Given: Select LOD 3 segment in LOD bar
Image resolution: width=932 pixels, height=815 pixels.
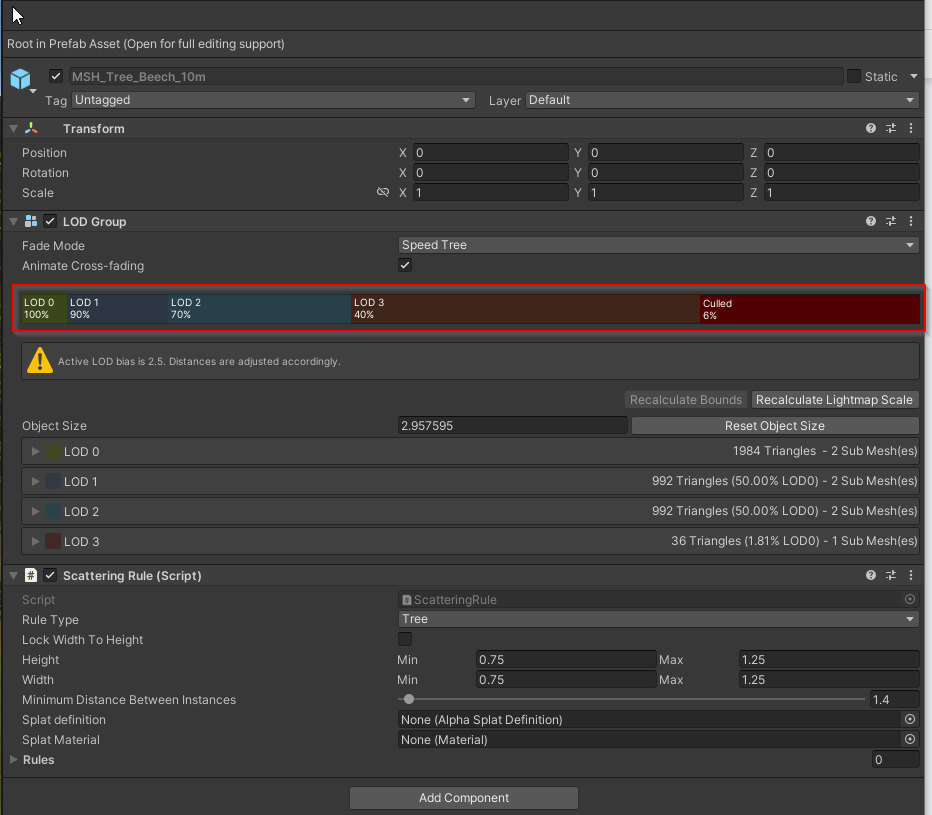Looking at the screenshot, I should coord(525,309).
